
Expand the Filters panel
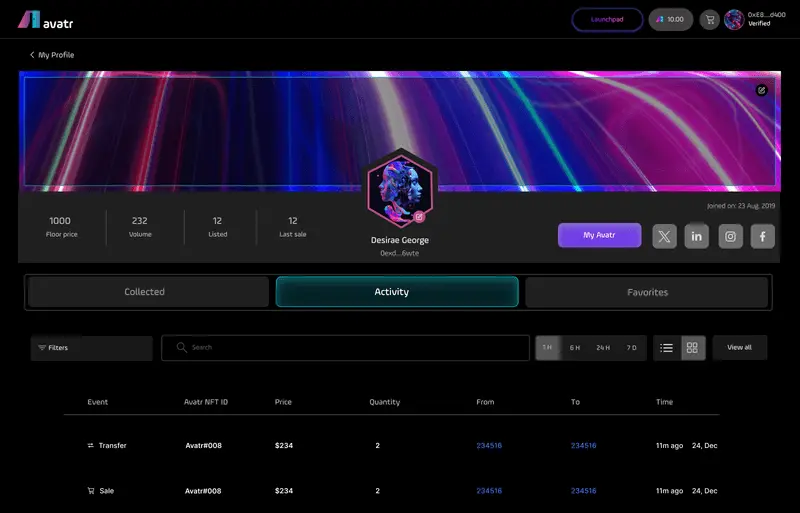click(90, 348)
